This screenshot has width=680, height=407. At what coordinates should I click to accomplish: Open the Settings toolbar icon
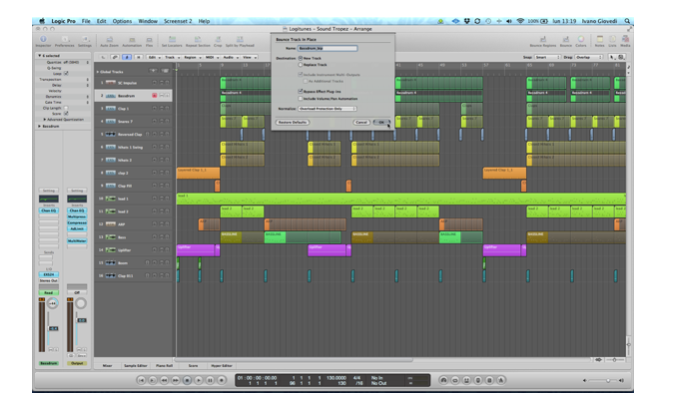pos(85,41)
